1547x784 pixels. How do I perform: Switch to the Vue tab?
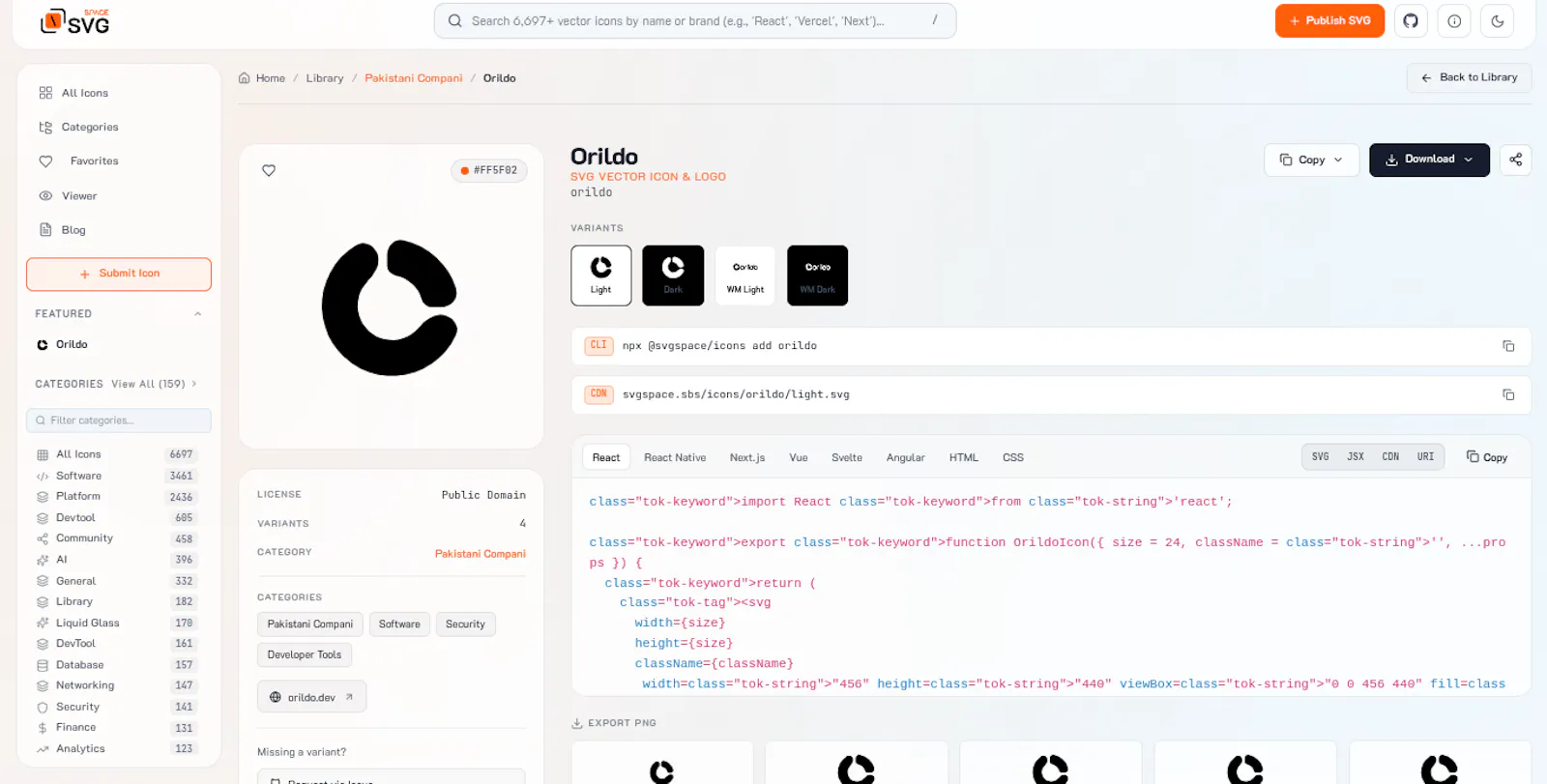tap(799, 457)
